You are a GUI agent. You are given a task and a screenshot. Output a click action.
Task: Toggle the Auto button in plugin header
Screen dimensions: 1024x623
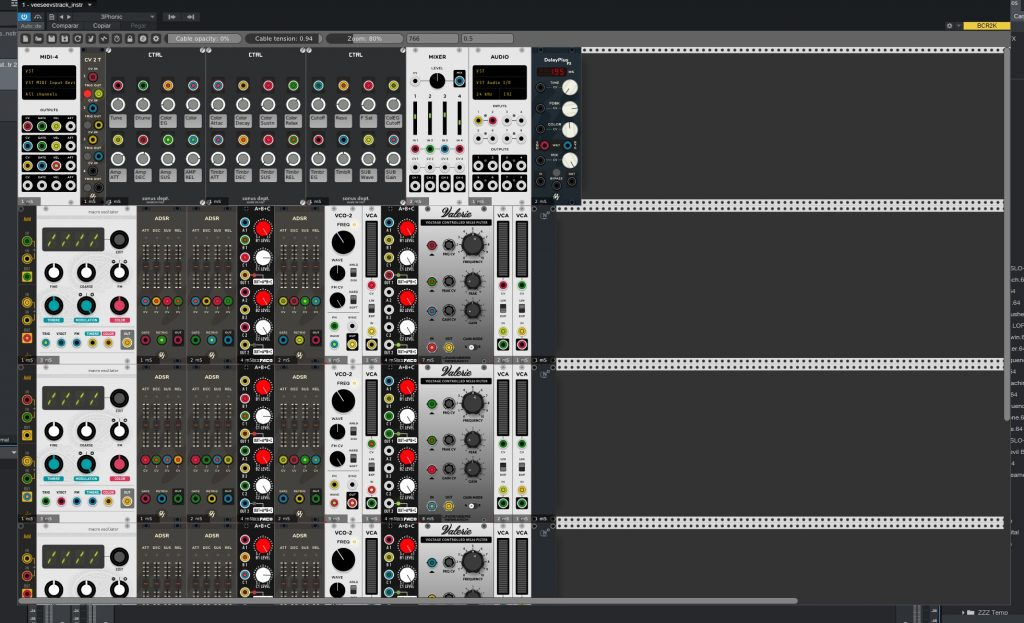(30, 25)
